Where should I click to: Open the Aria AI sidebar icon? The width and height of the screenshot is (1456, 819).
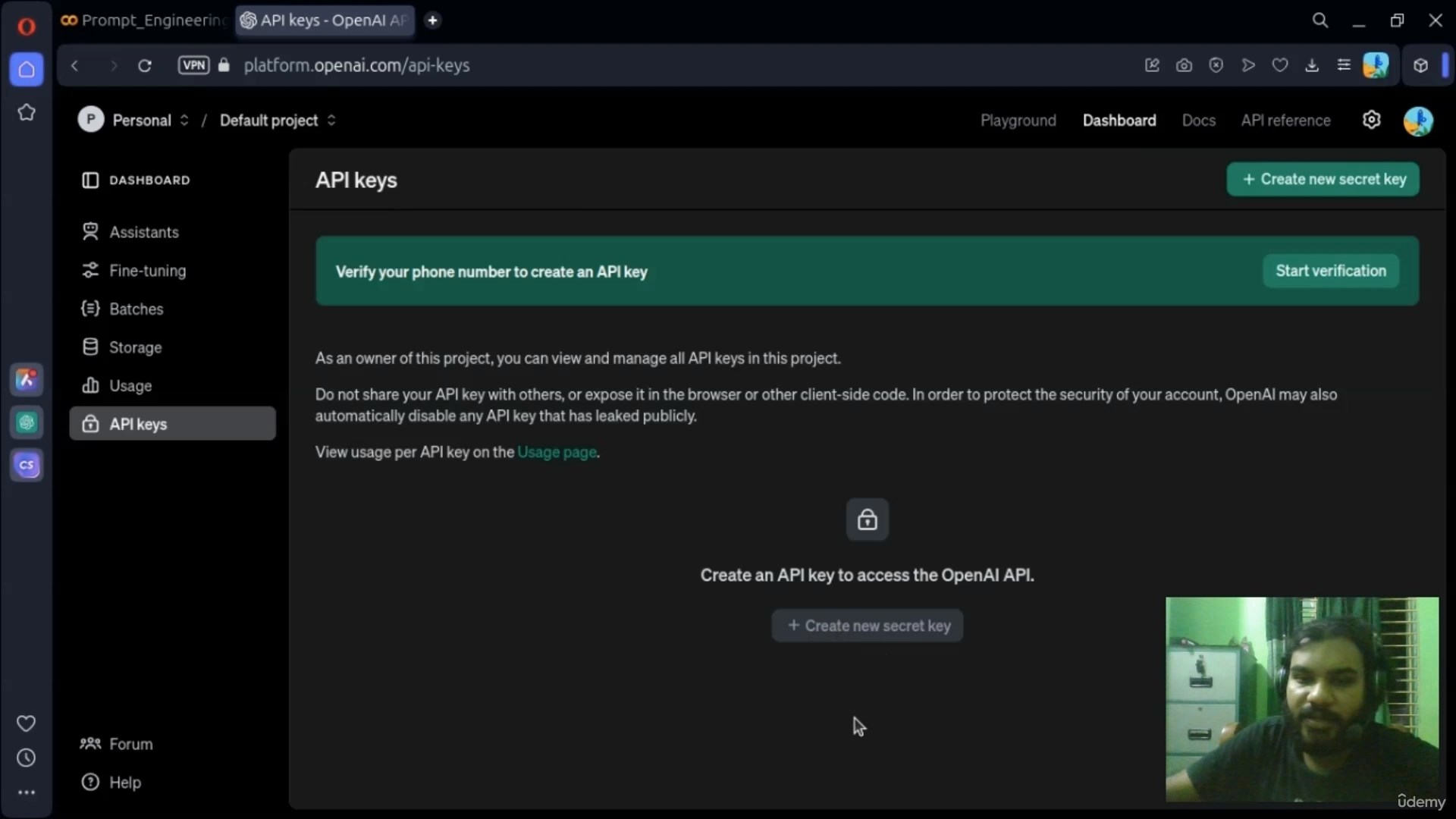(27, 379)
